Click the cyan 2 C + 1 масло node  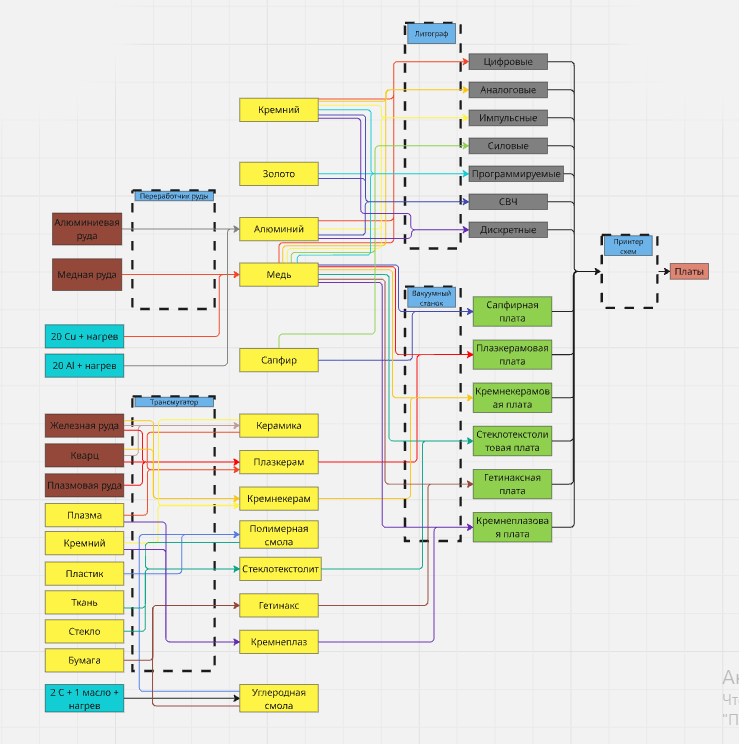coord(84,698)
